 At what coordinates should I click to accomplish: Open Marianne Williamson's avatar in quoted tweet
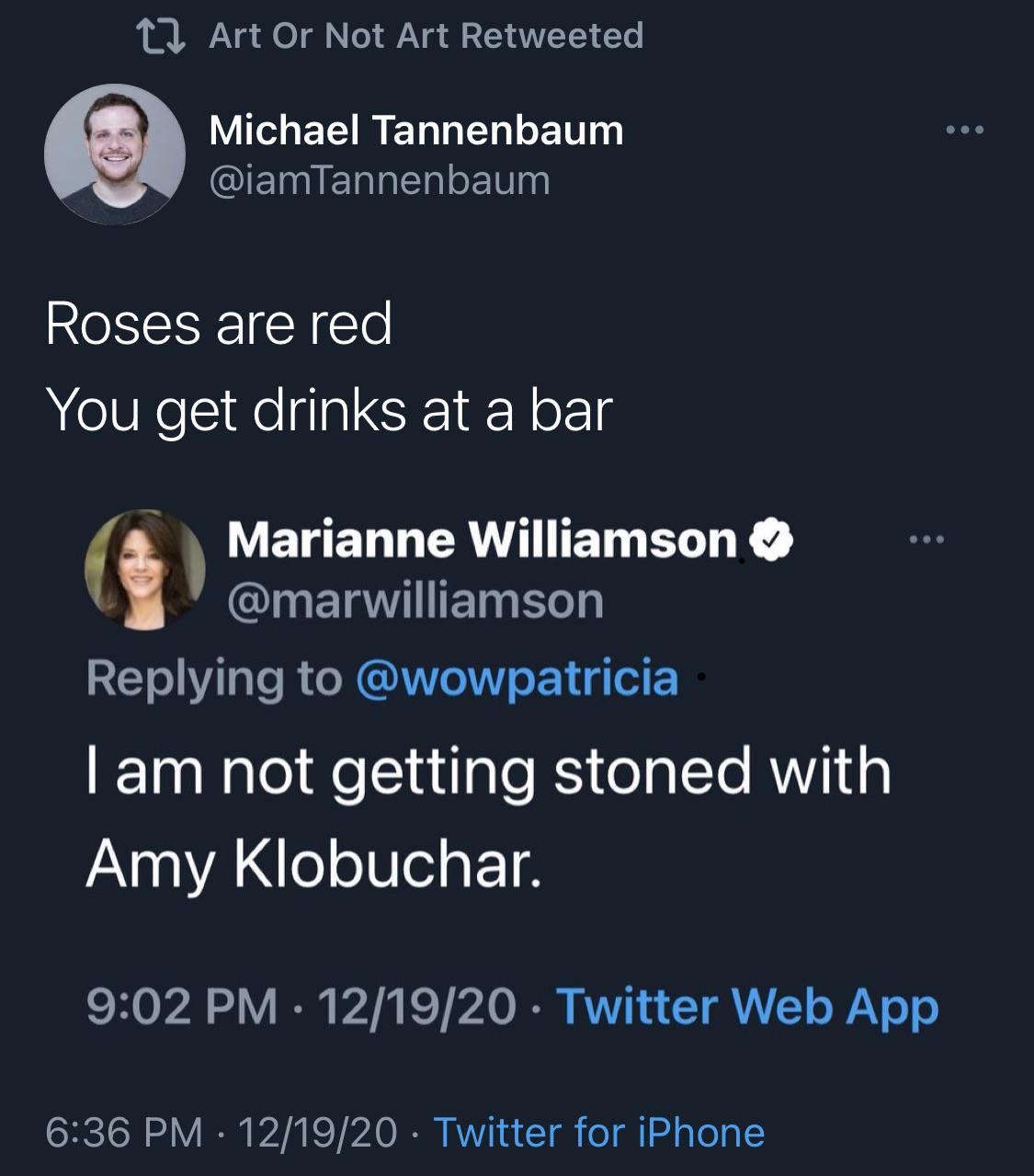[144, 569]
